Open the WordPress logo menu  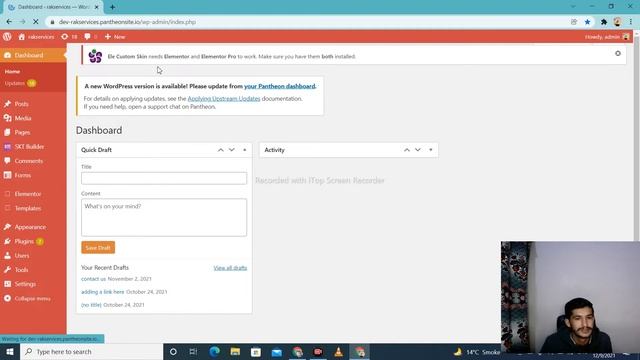point(7,37)
